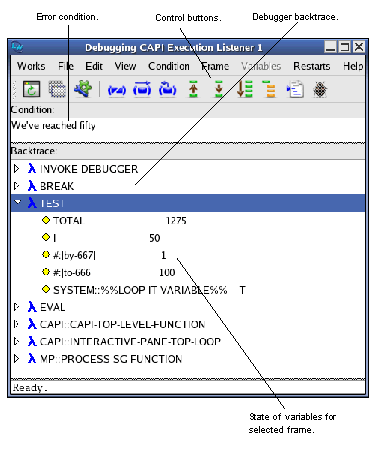Expand the MP::PROCESS SG FUNCTION frame

[16, 359]
